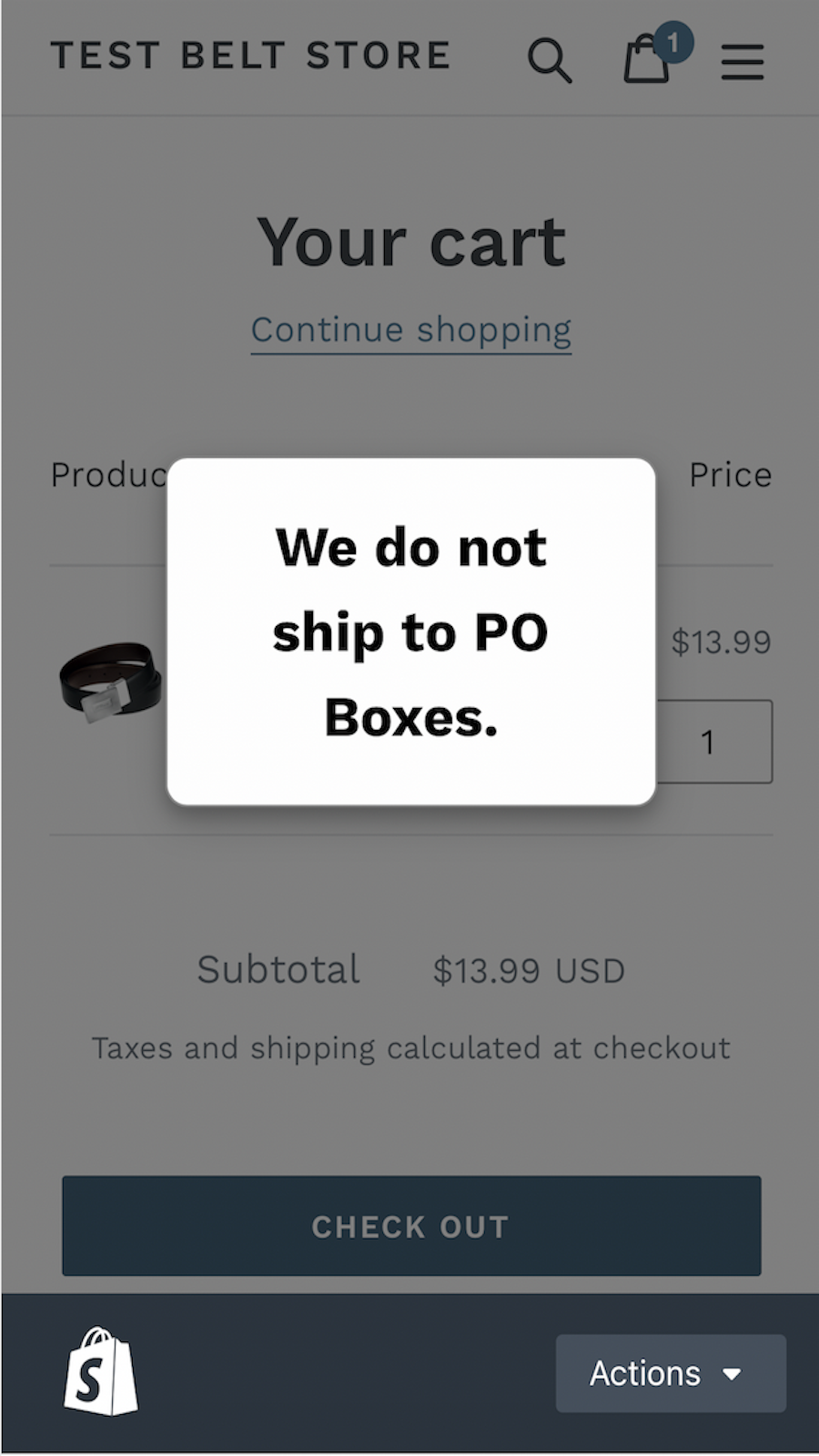This screenshot has height=1456, width=819.
Task: Click the Your cart heading
Action: tap(410, 239)
